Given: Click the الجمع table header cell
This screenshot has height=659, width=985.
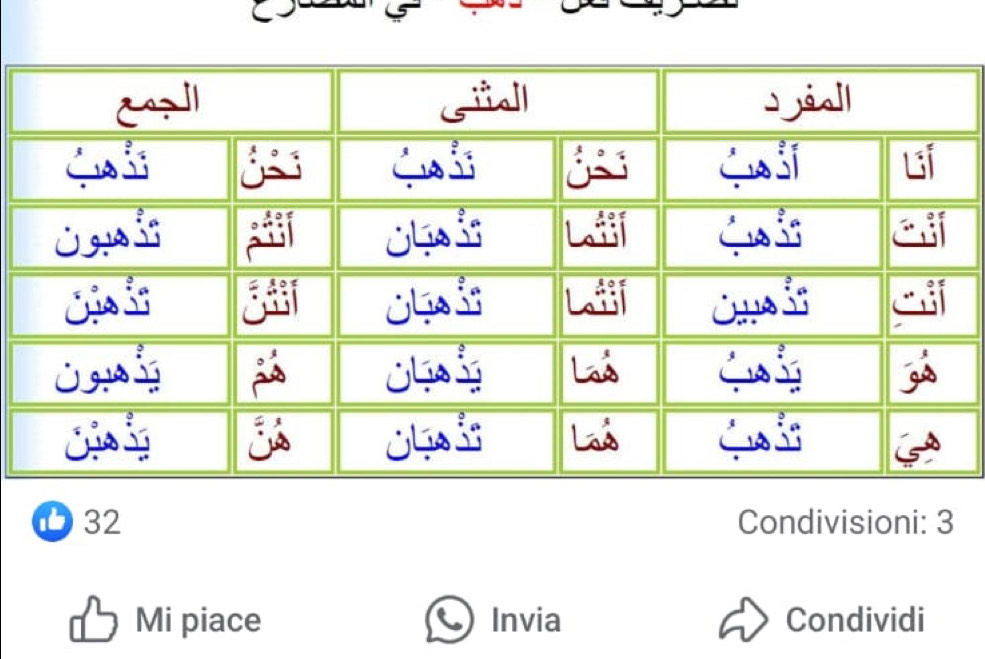Looking at the screenshot, I should pyautogui.click(x=171, y=101).
